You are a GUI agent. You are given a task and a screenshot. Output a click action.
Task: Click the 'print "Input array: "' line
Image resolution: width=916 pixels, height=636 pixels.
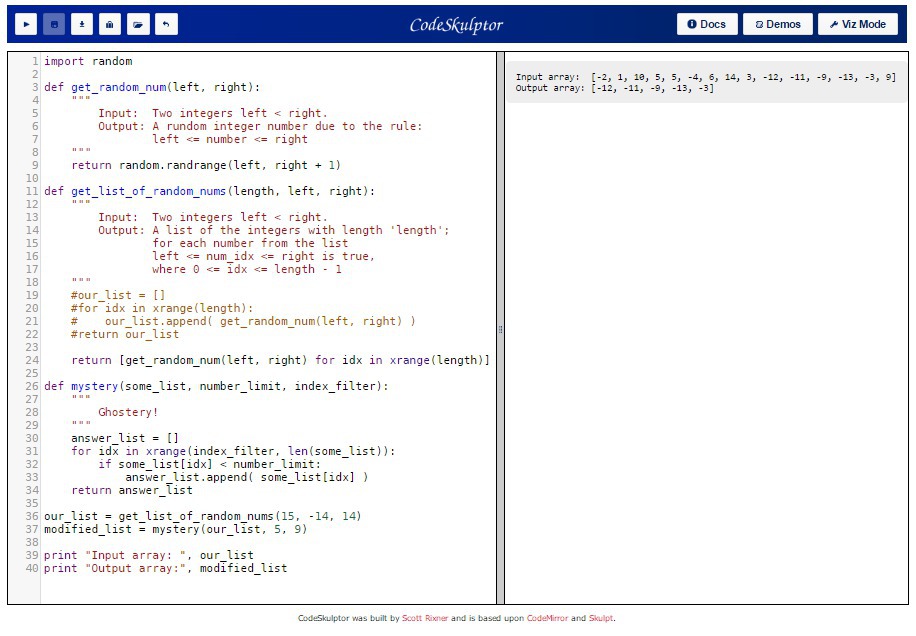(x=148, y=555)
